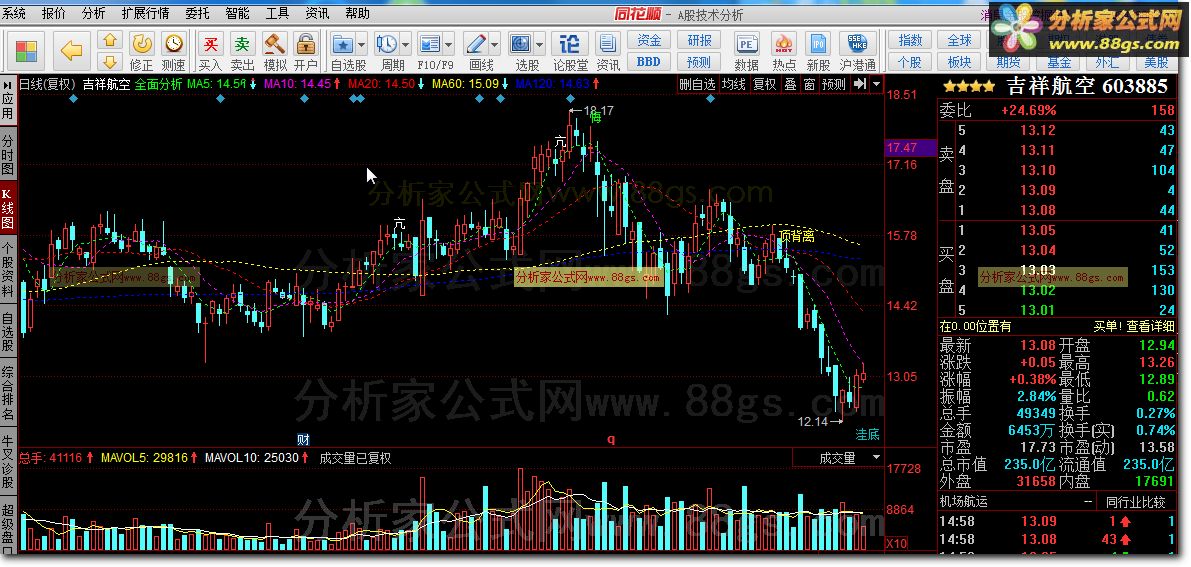Open the 查看详细 link
The width and height of the screenshot is (1191, 567).
pos(1150,326)
